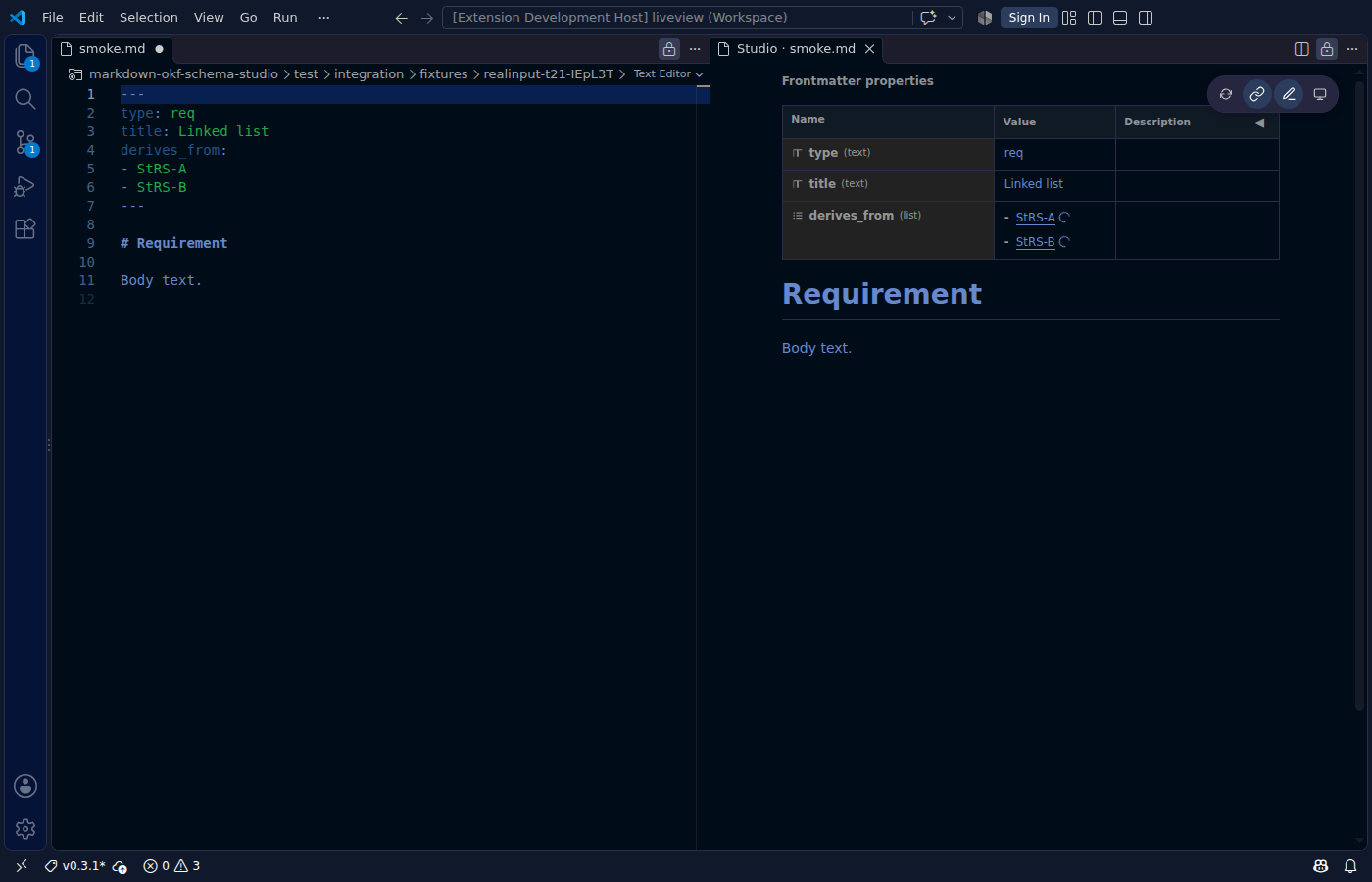1372x882 pixels.
Task: Open Source Control view in activity bar
Action: tap(25, 142)
